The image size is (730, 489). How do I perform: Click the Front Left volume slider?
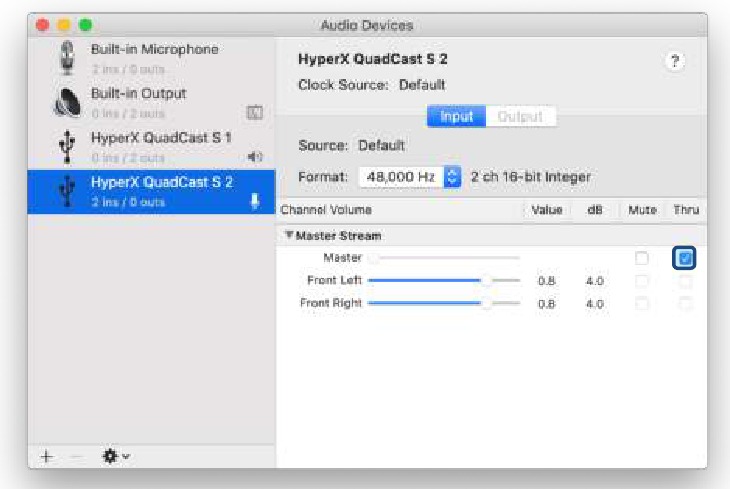click(x=444, y=280)
